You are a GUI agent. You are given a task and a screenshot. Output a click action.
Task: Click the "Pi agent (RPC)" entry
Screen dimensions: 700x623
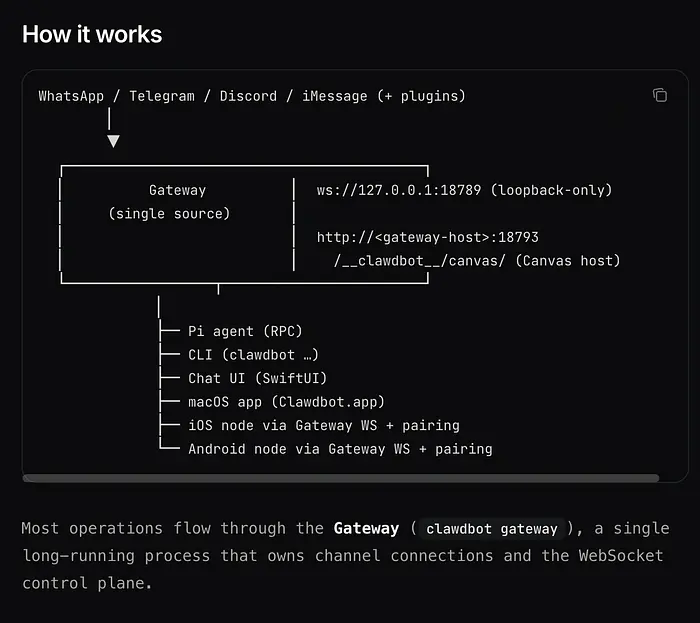(245, 331)
